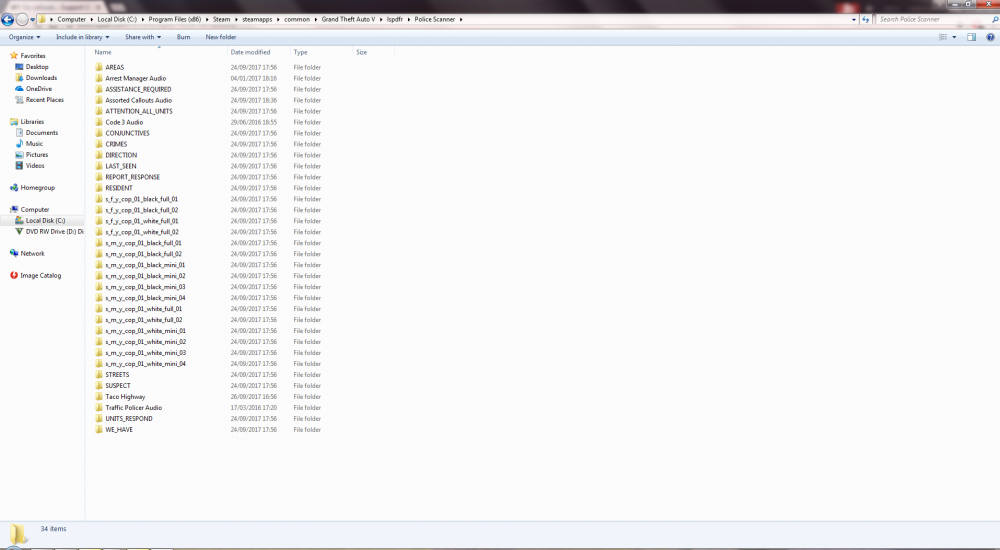Click the ASSISTANCE_REQUIRED folder icon
This screenshot has height=550, width=1000.
tap(99, 89)
